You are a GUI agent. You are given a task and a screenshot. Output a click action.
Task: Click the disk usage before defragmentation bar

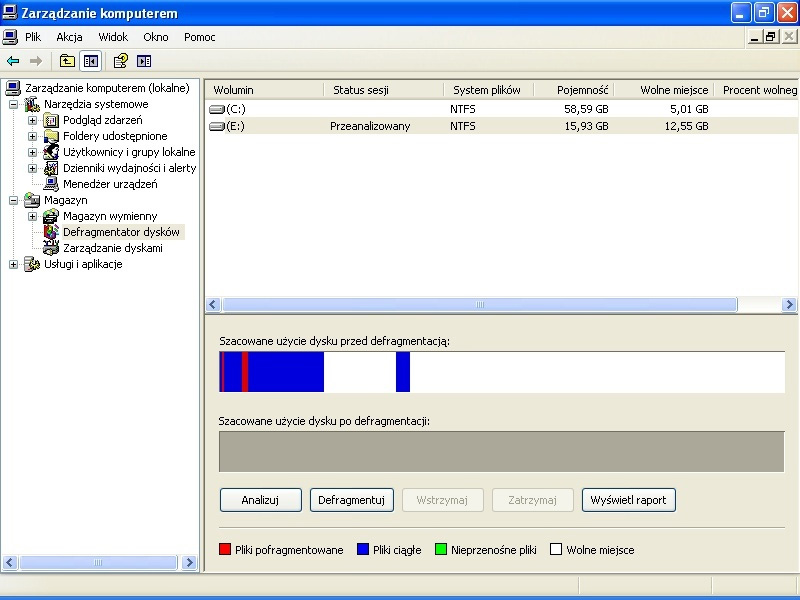pos(502,372)
